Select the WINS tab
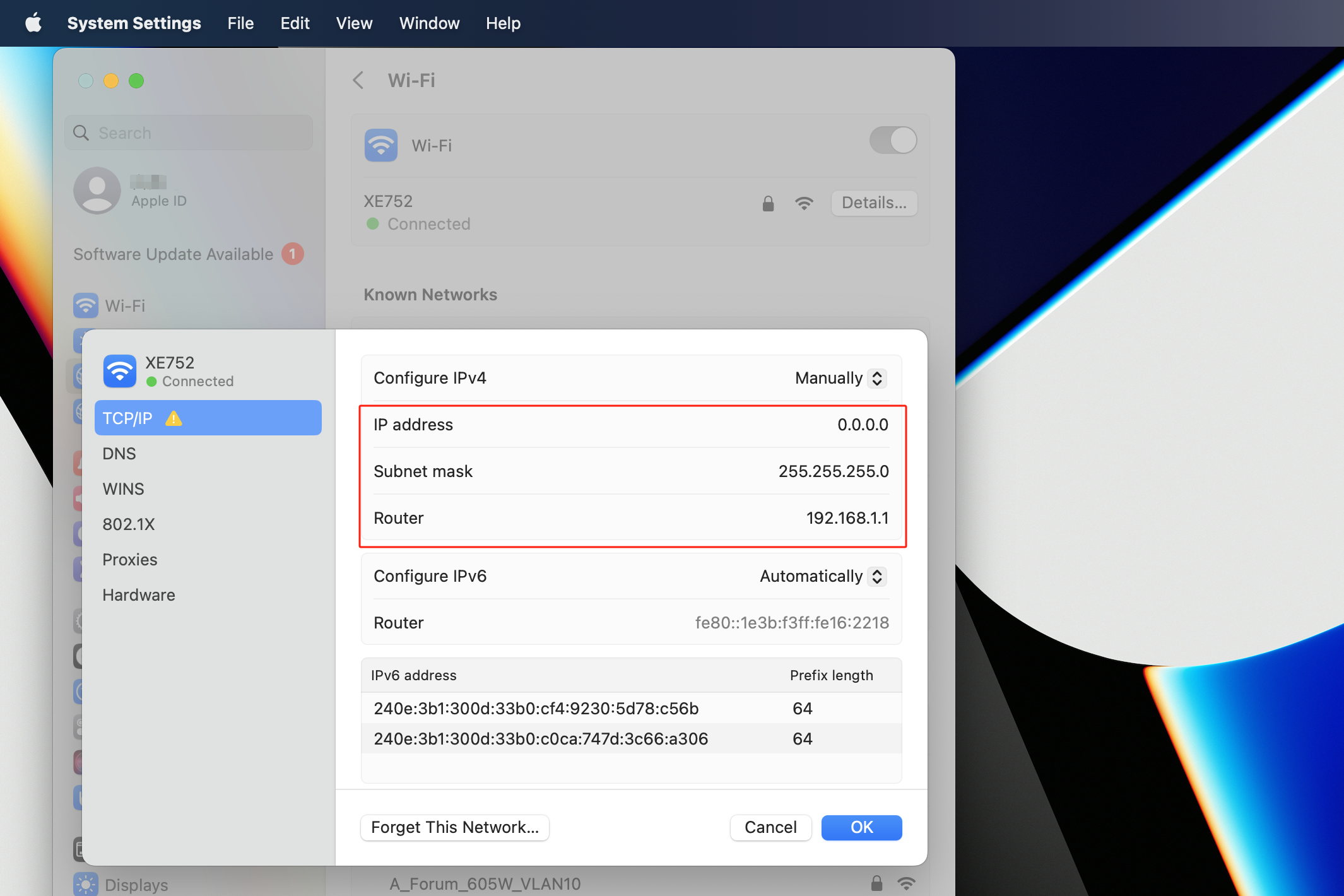 (x=208, y=488)
